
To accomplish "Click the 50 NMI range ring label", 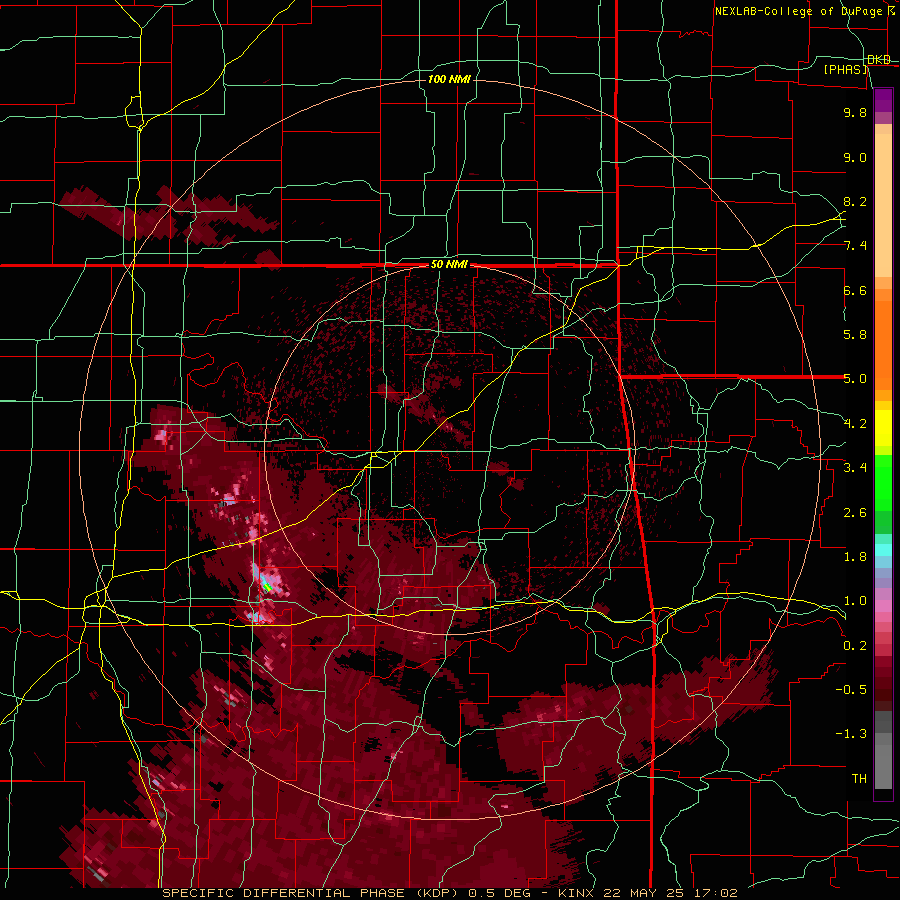I will coord(449,265).
